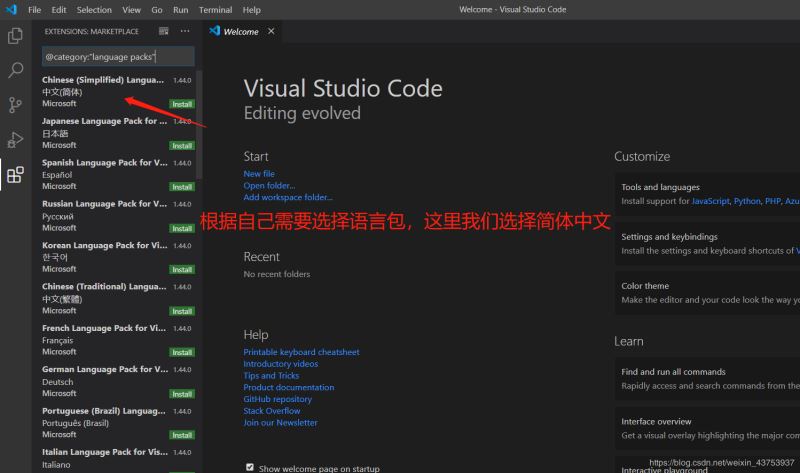The image size is (800, 473).
Task: Select Italian Language Pack extension entry
Action: coord(117,458)
